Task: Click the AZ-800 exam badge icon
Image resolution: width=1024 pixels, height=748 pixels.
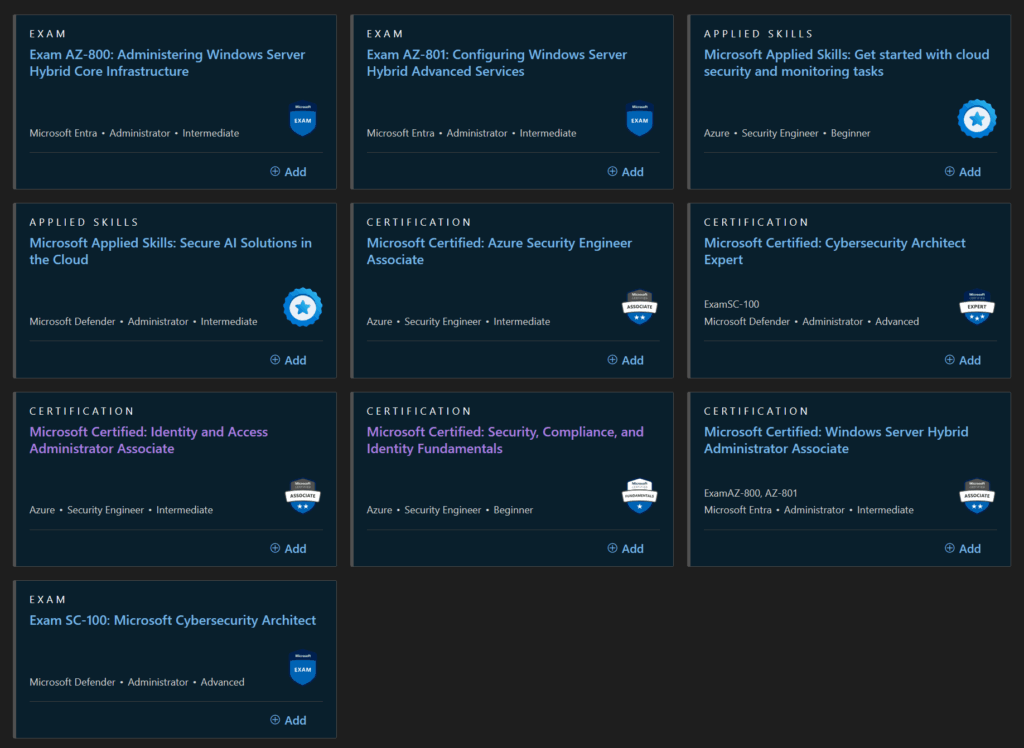Action: tap(302, 119)
